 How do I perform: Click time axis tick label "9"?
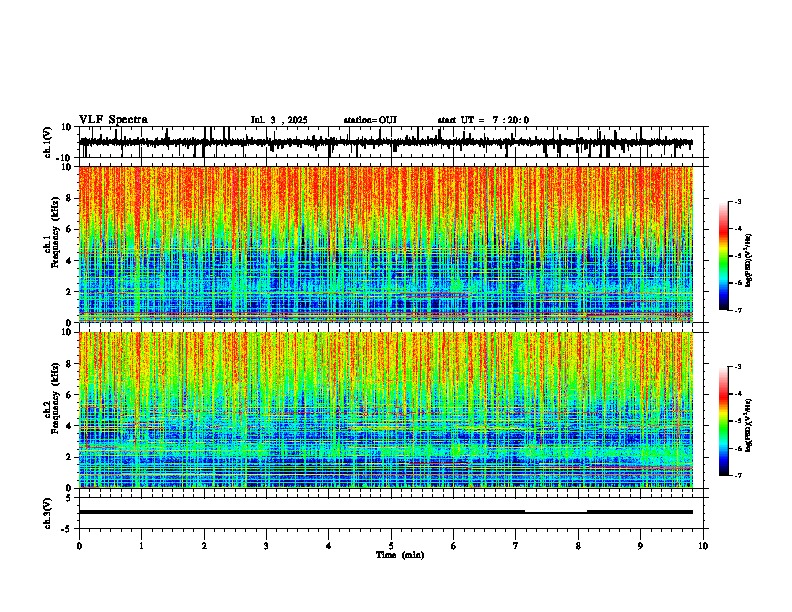click(x=640, y=546)
